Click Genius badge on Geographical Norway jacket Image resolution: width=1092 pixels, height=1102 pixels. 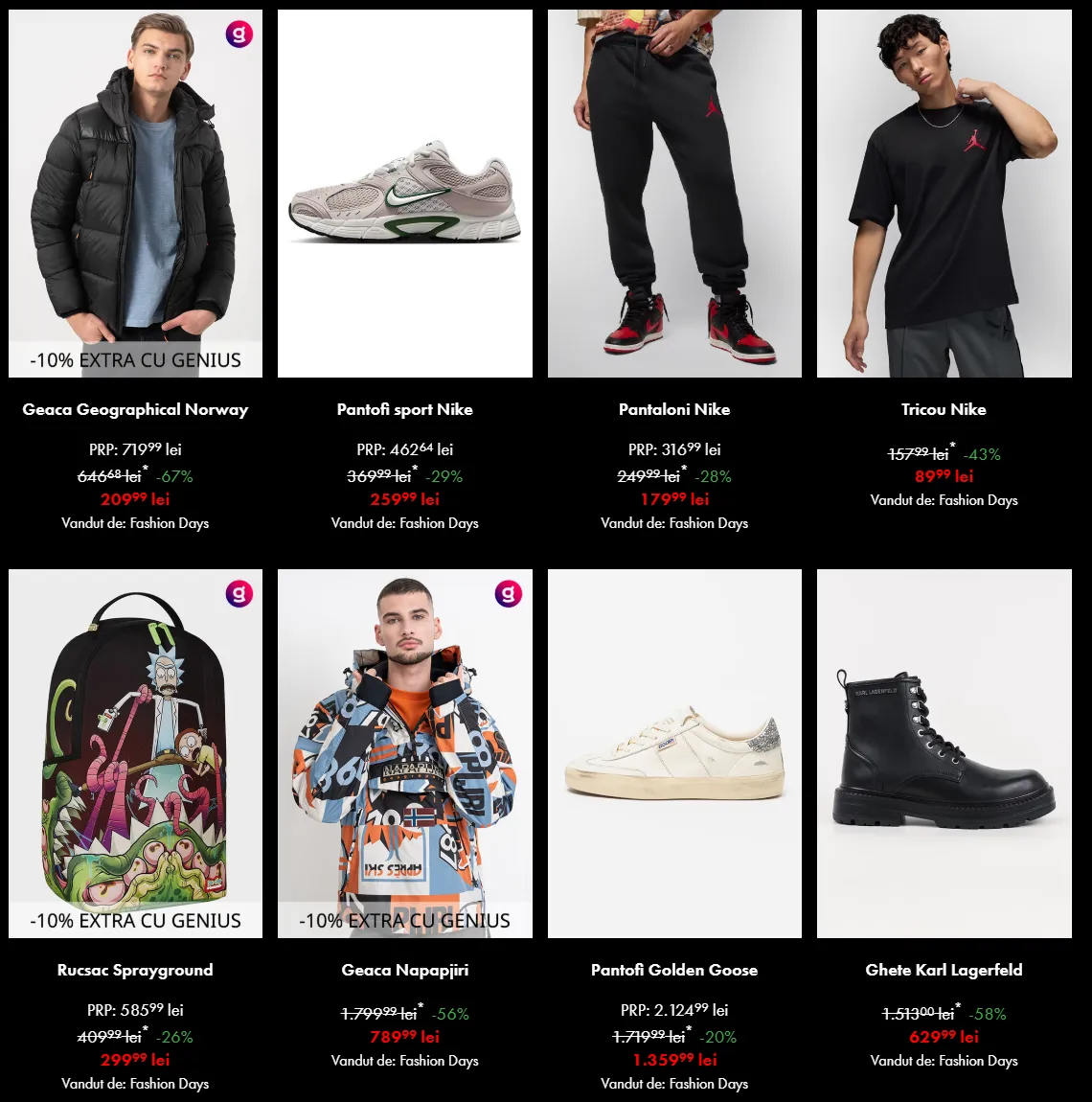pos(239,34)
